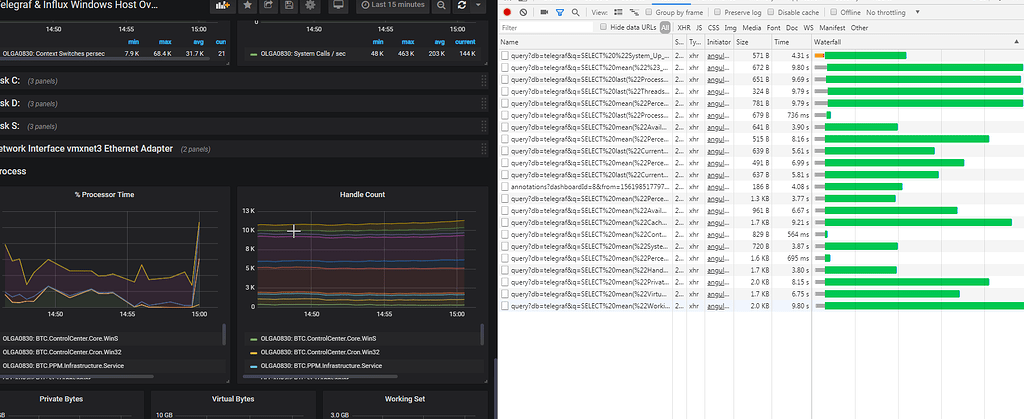Click the cycle view monitor icon

click(x=338, y=6)
